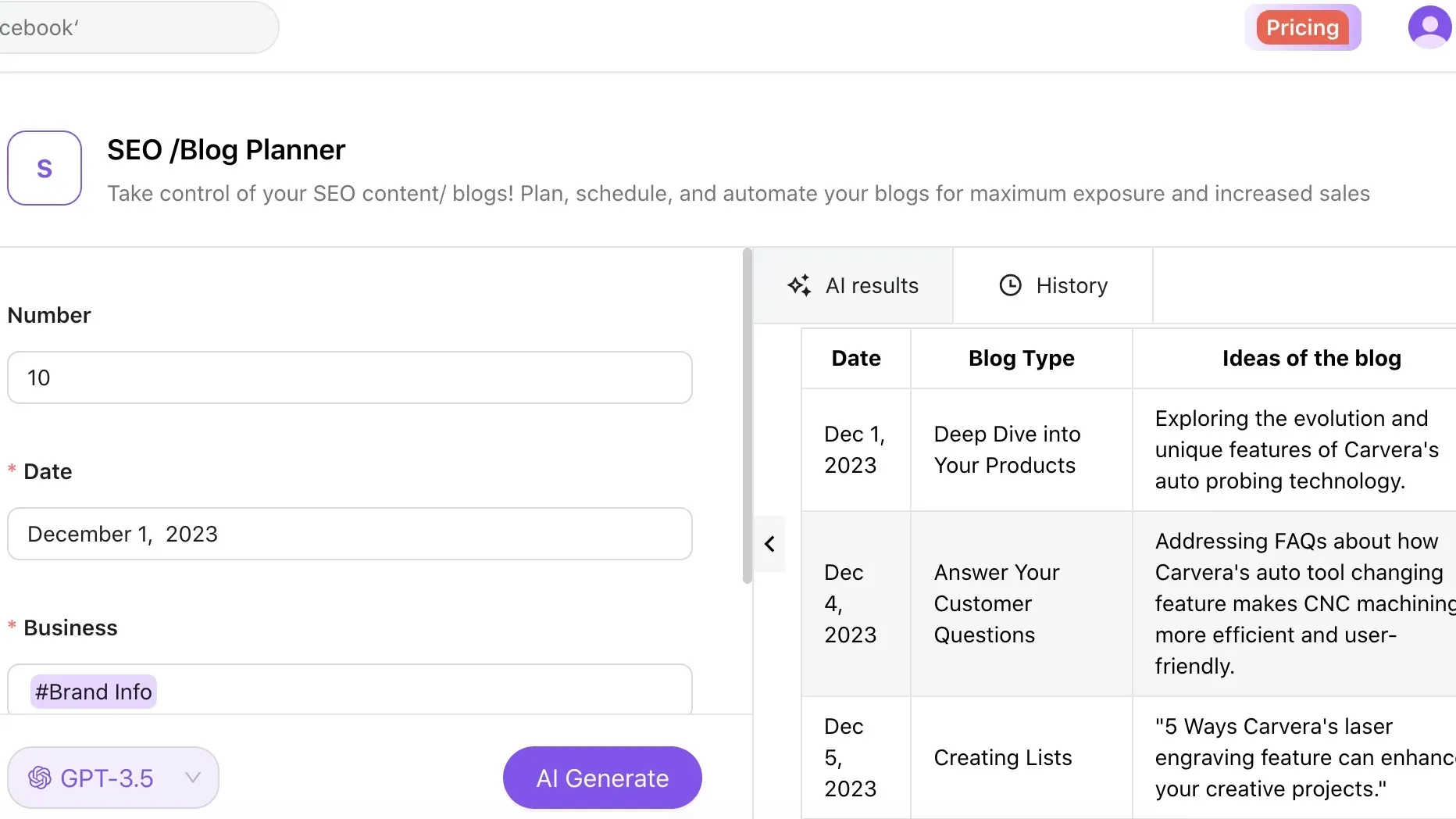Open the GPT-3.5 model dropdown
The image size is (1456, 819).
(x=113, y=778)
